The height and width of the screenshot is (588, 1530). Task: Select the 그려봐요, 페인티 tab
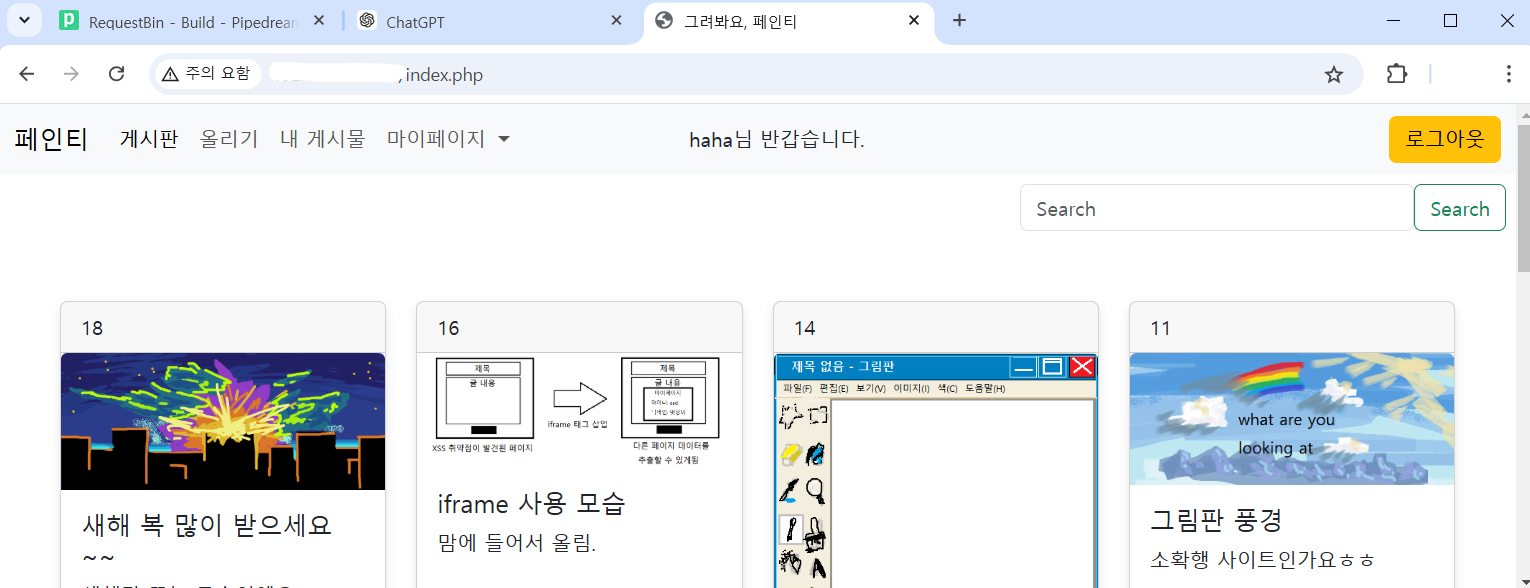790,21
